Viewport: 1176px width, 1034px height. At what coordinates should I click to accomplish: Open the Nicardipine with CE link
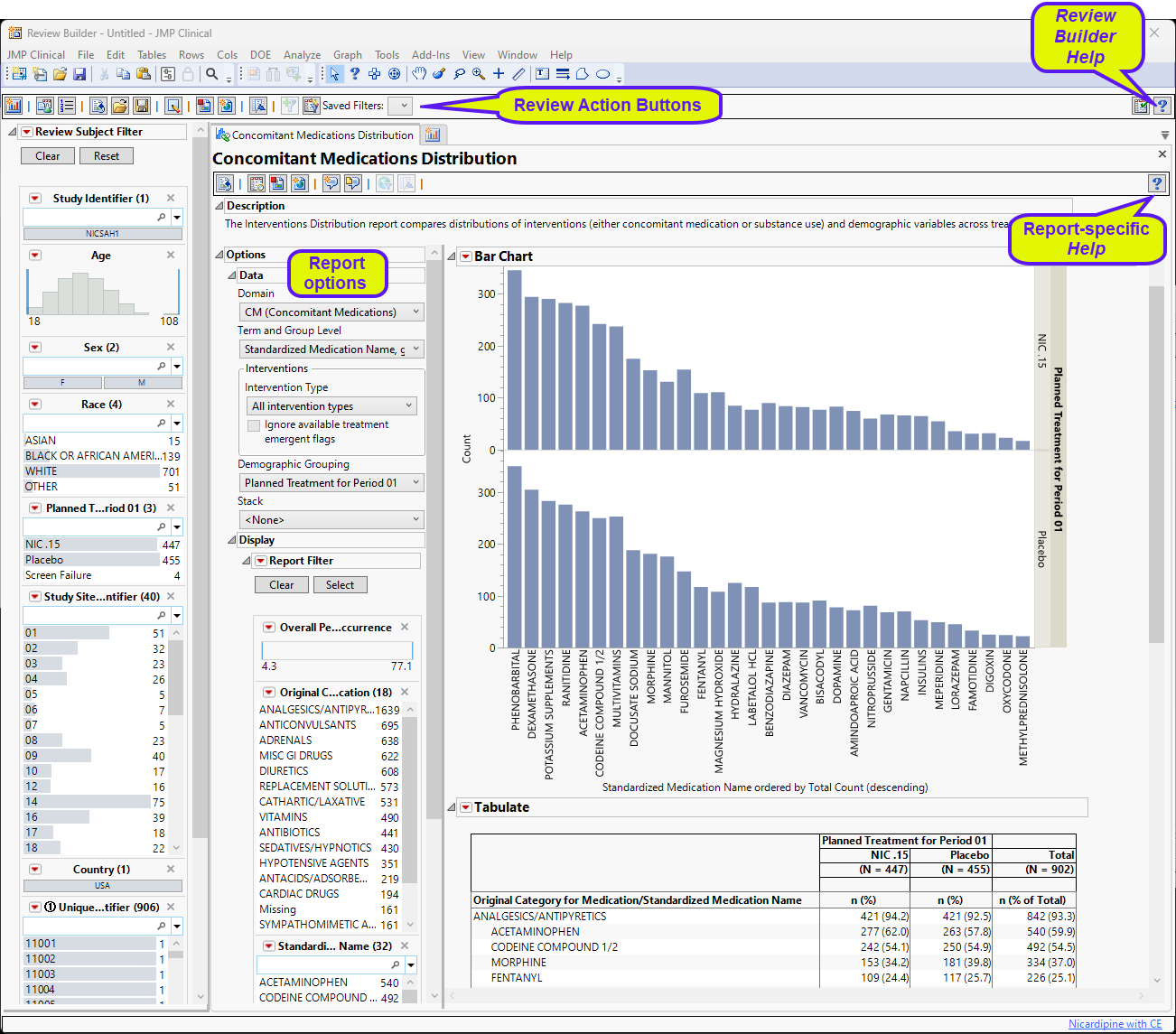1115,1024
